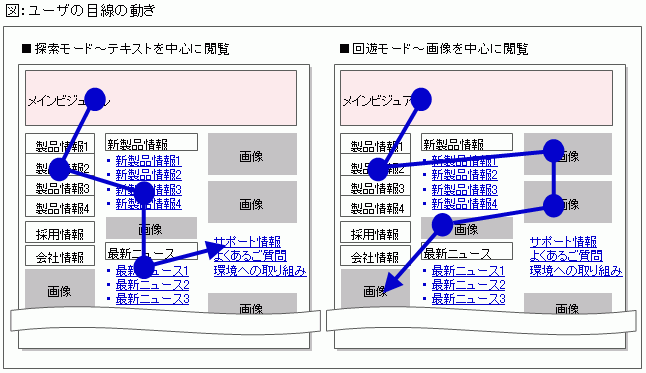Viewport: 646px width, 373px height.
Task: Open 新製品情報2 link in 回遊モード mockup
Action: click(464, 175)
